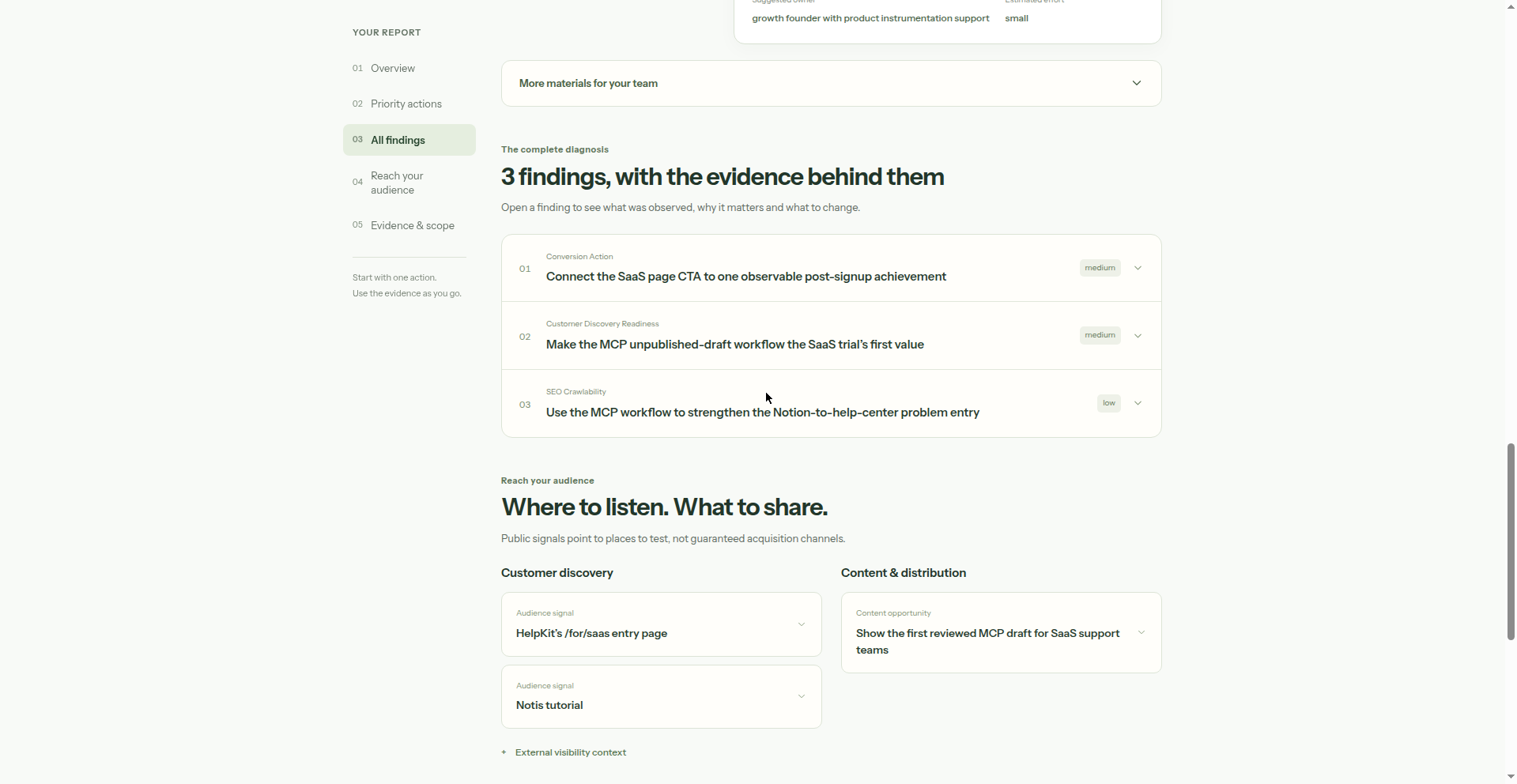
Task: Click low badge on SEO Crawlability finding
Action: 1109,403
